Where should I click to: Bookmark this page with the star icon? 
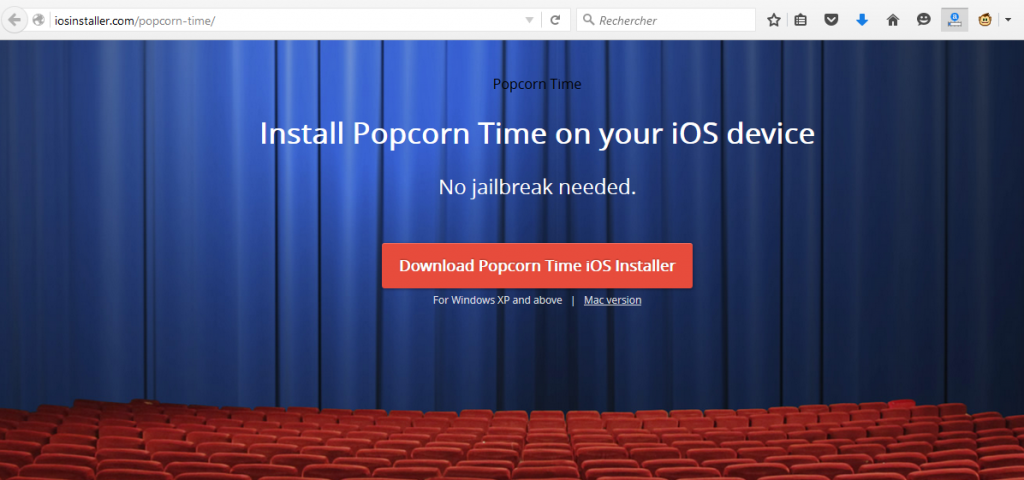click(x=774, y=20)
